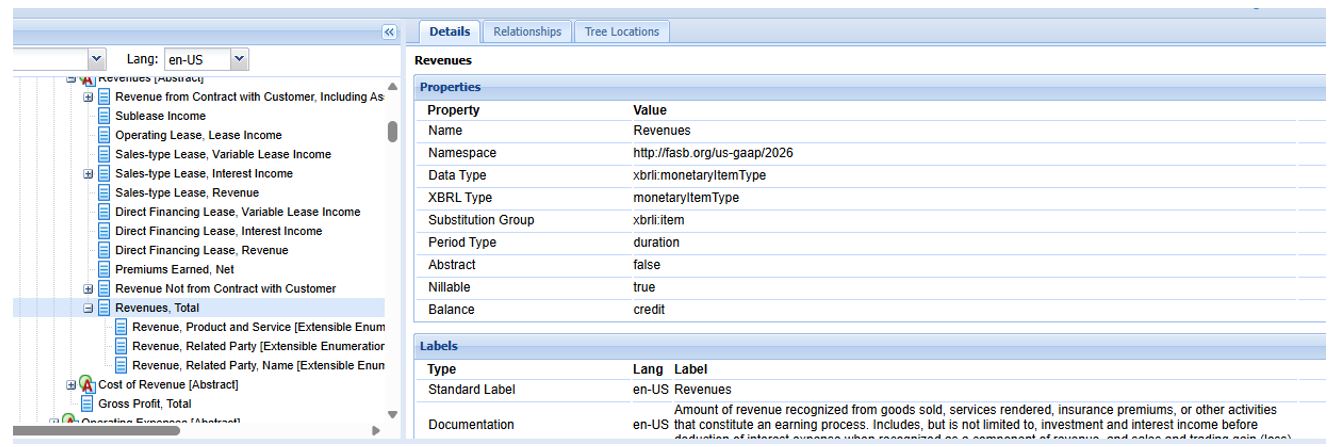The width and height of the screenshot is (1335, 447).
Task: Click the Premiums Earned, Net element icon
Action: pos(105,269)
